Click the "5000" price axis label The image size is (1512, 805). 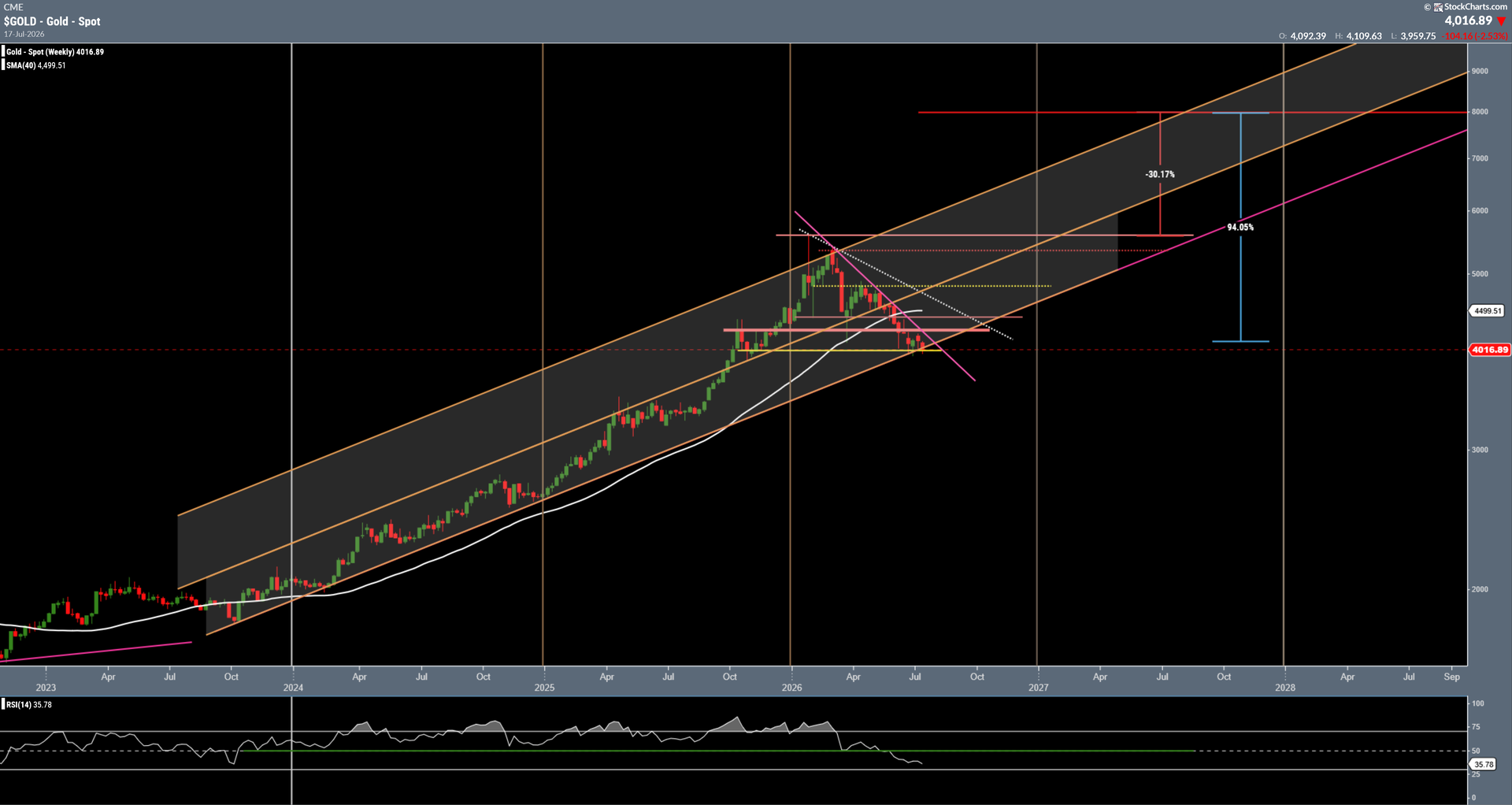1480,274
